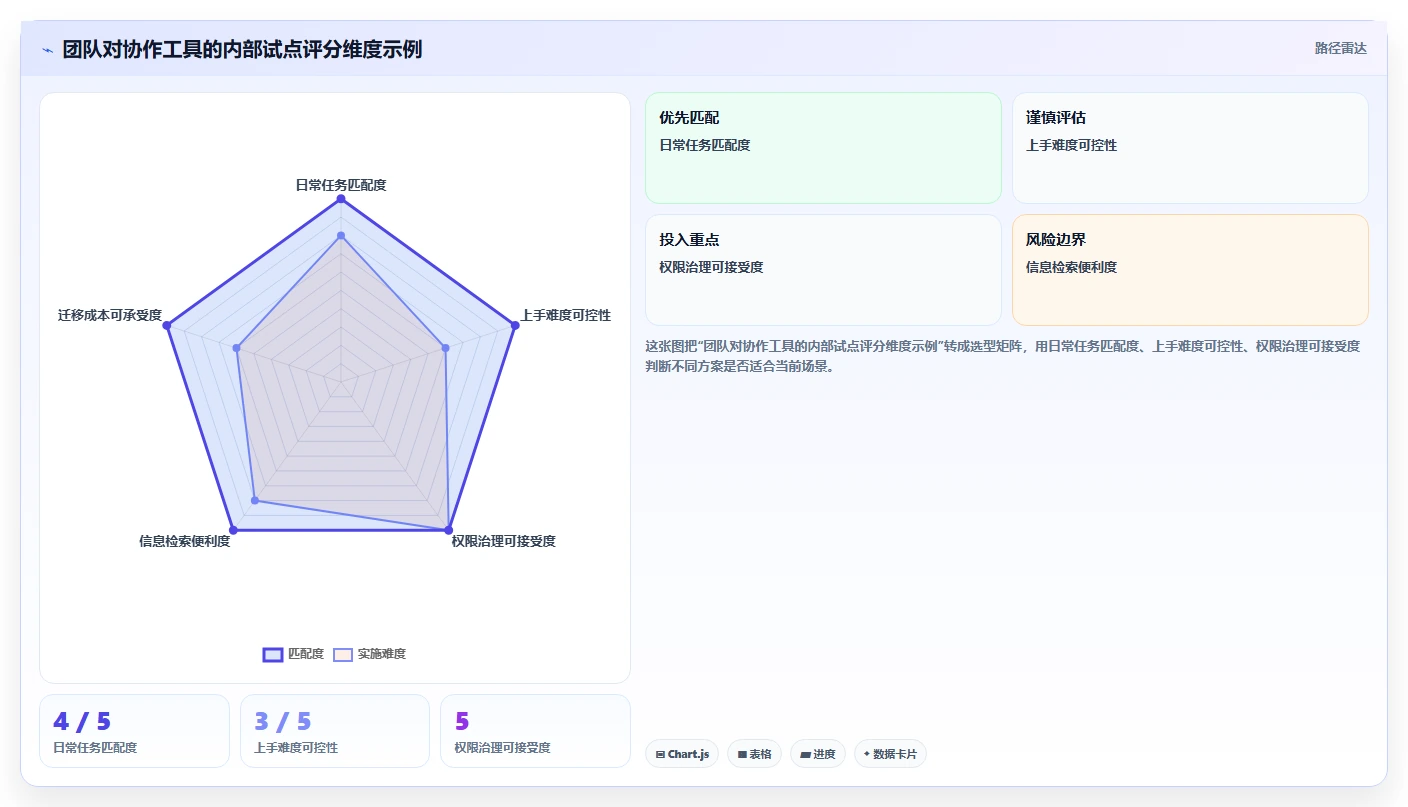Screen dimensions: 1408x807
Task: Select the 表格 tag chip
Action: pyautogui.click(x=754, y=754)
